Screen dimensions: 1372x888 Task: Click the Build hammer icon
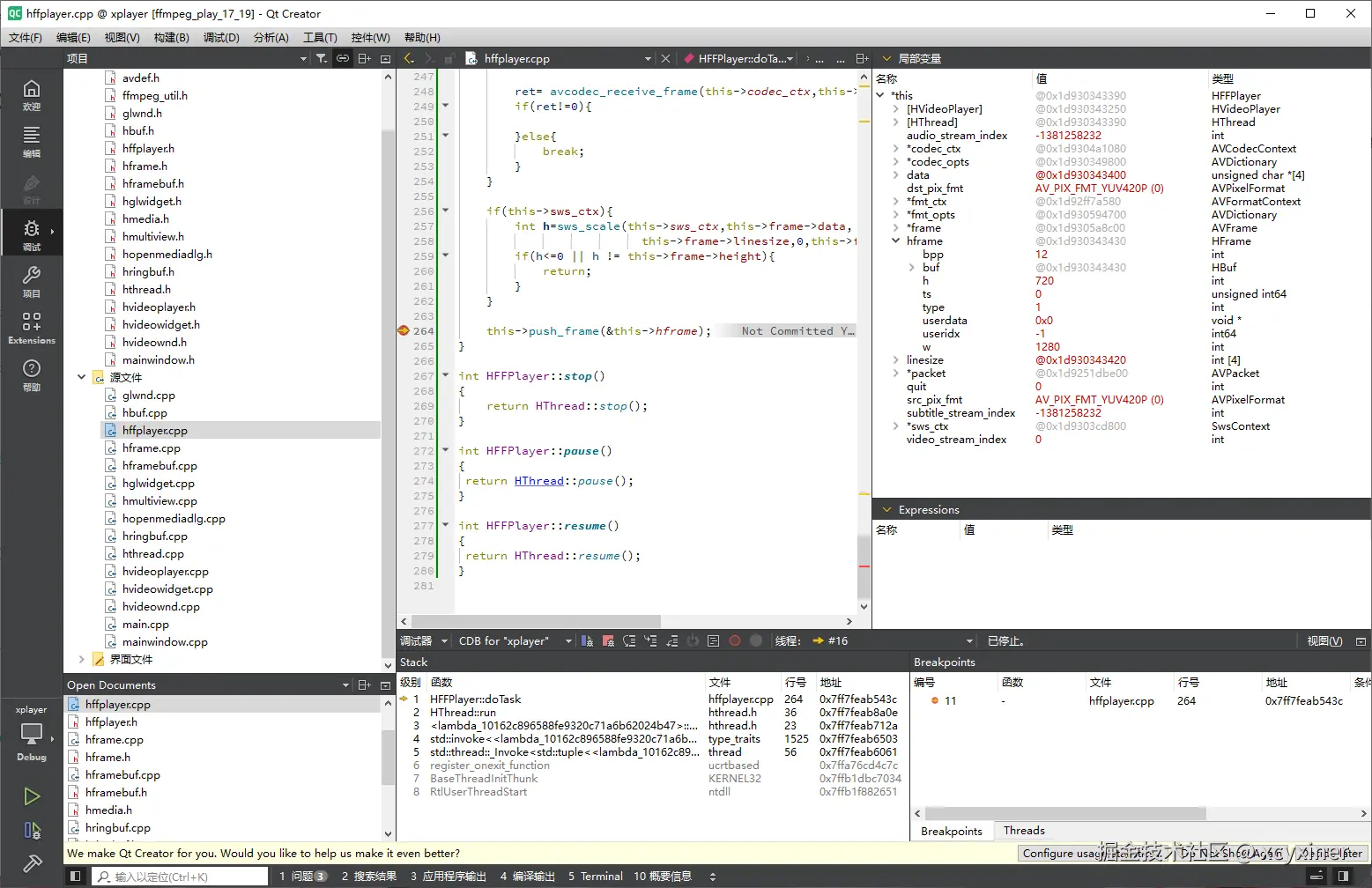point(32,863)
